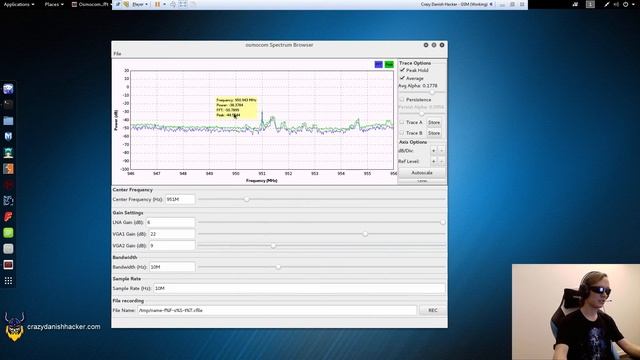This screenshot has width=640, height=360.
Task: Click the Sample Rate input field
Action: [299, 288]
